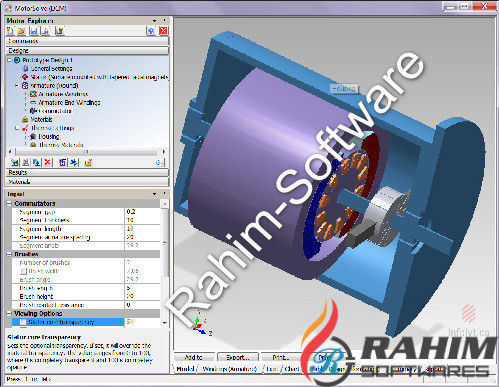Click the Stator core transparency value 50

click(142, 322)
